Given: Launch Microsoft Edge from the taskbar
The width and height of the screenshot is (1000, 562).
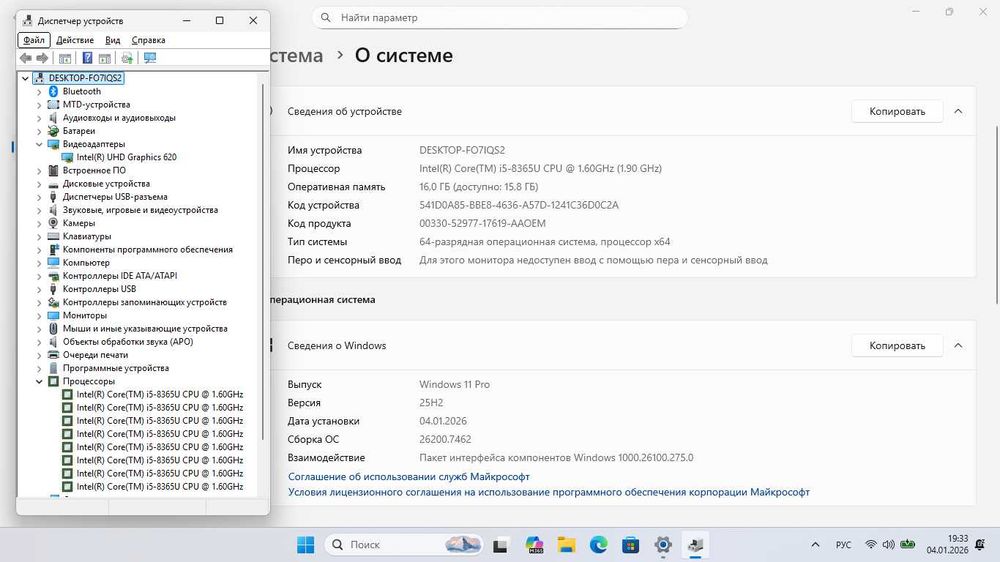Looking at the screenshot, I should click(x=598, y=545).
